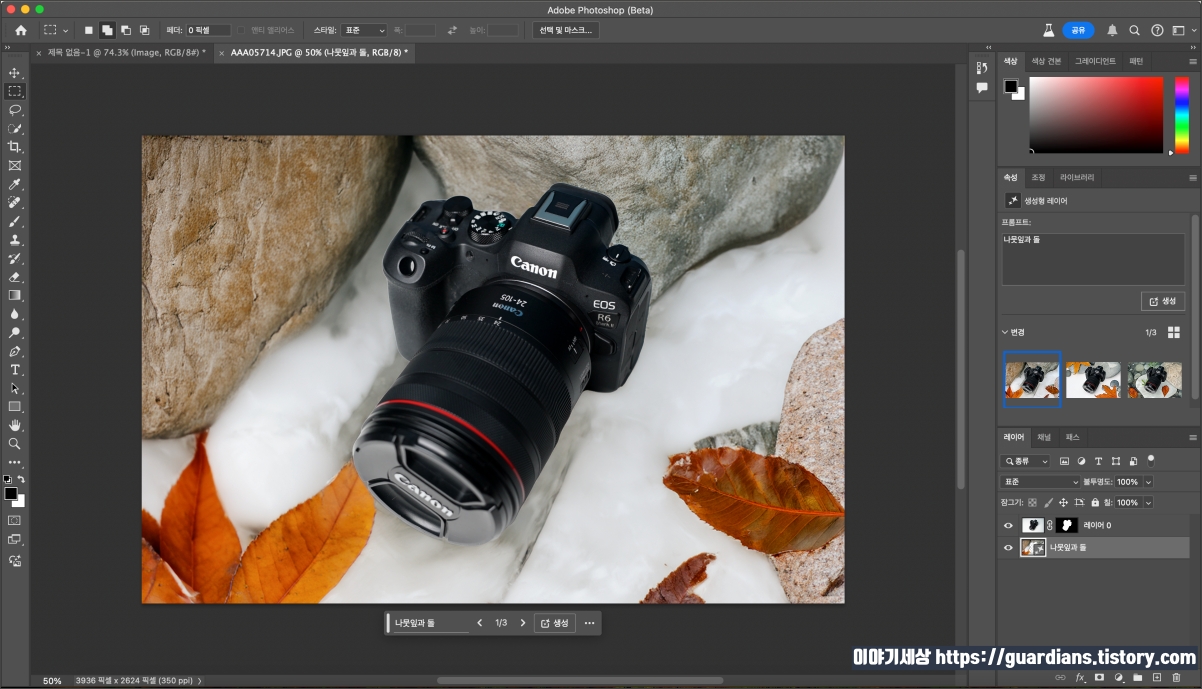Screen dimensions: 1202x689
Task: Select the Gradient tool
Action: [x=14, y=295]
